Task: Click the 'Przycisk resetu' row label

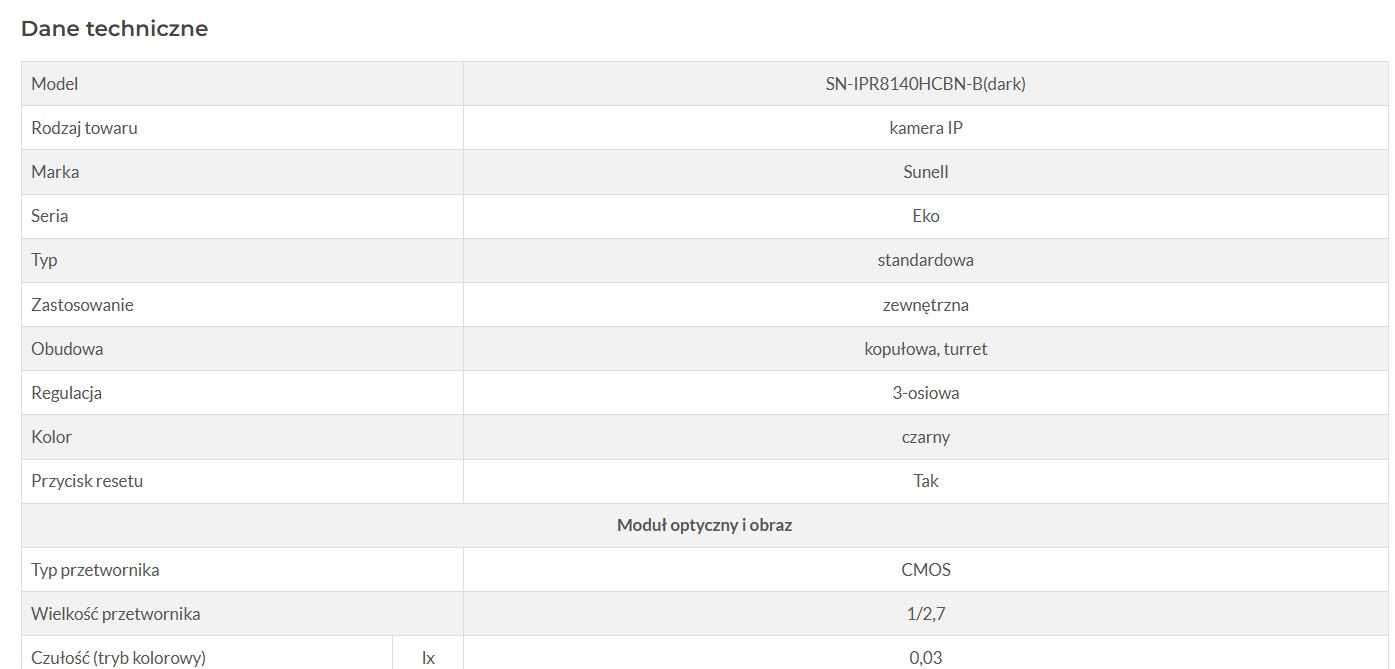Action: pos(87,481)
